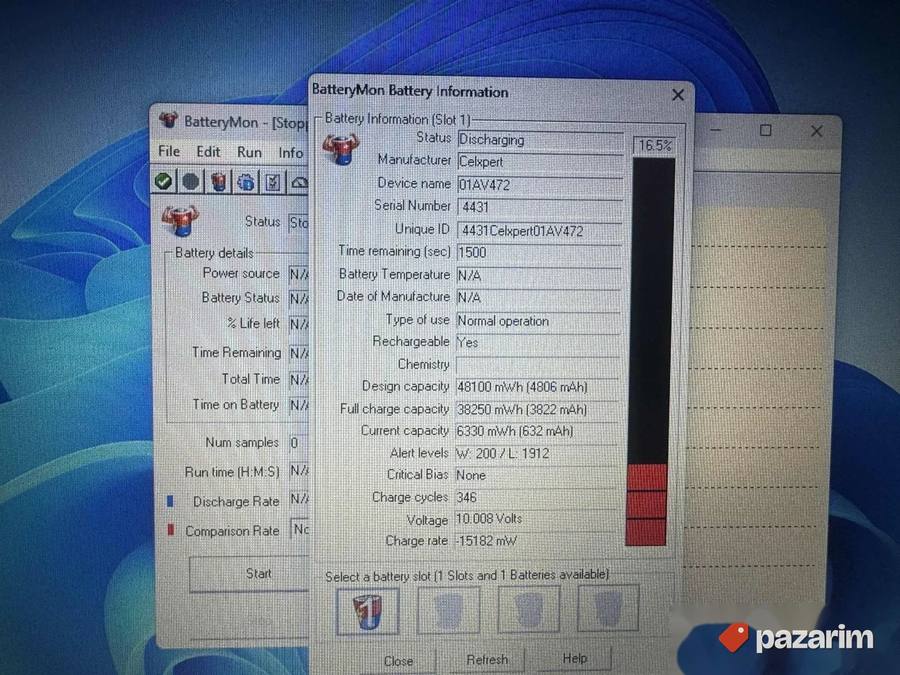Click the Start button in BatteryMon window
The width and height of the screenshot is (900, 675).
click(251, 573)
